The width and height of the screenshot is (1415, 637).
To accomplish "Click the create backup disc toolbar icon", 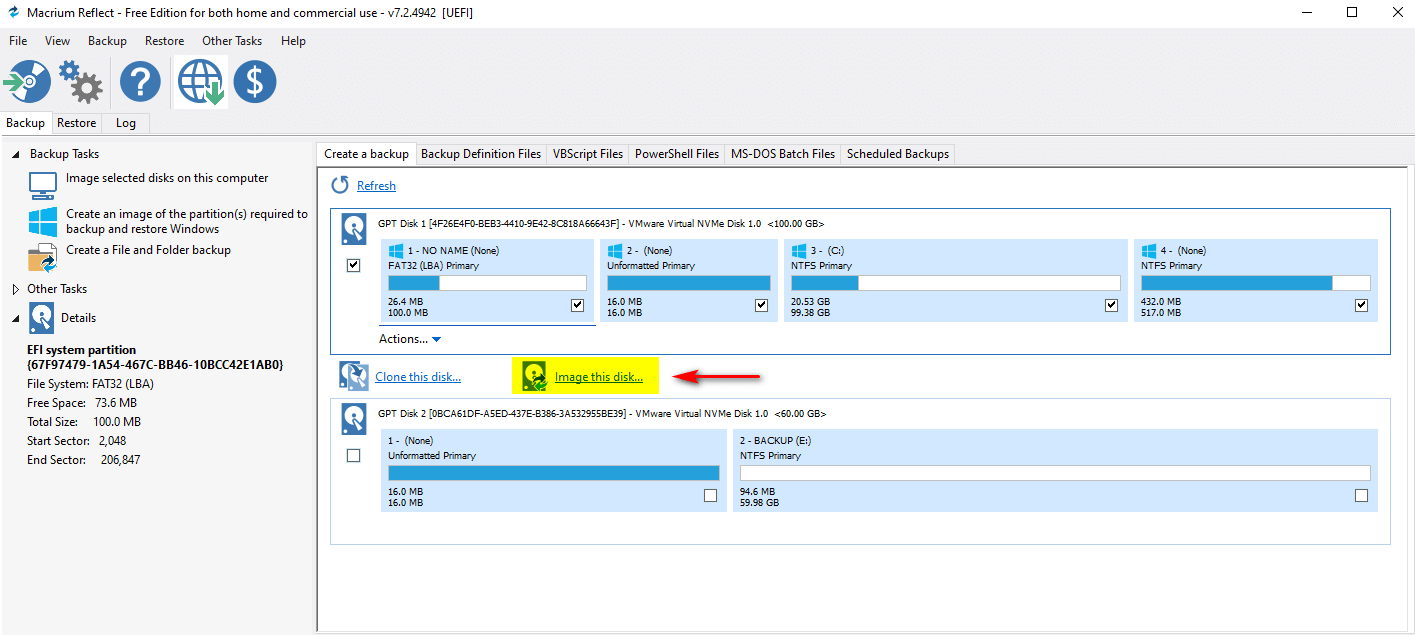I will [27, 82].
